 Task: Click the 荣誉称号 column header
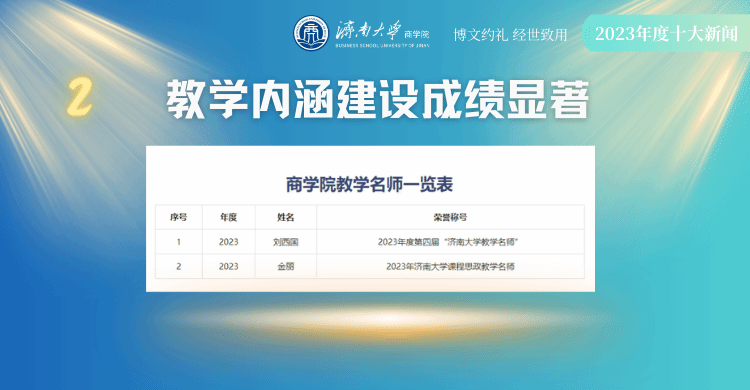click(450, 217)
